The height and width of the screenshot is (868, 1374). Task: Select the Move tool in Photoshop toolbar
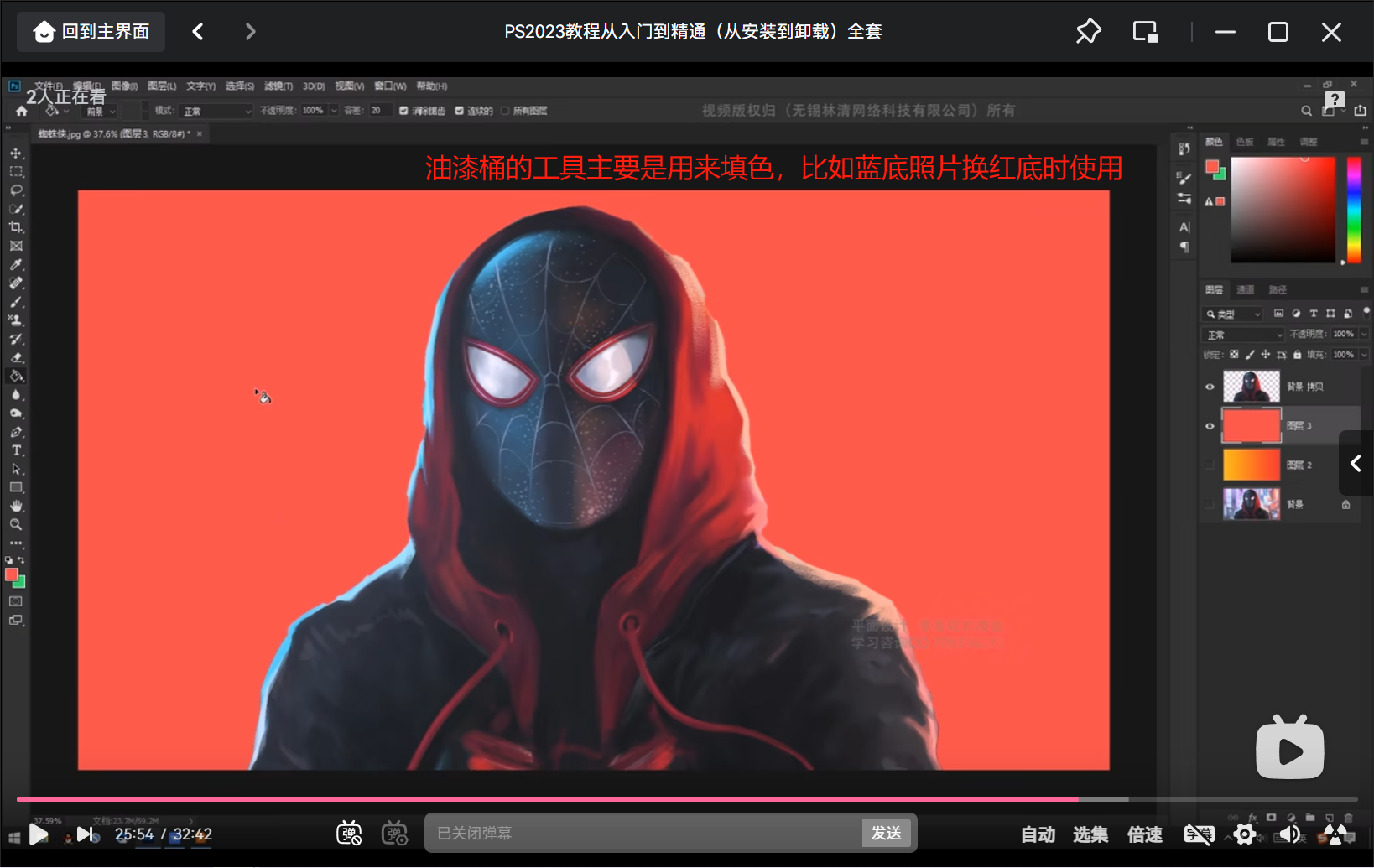(x=16, y=153)
